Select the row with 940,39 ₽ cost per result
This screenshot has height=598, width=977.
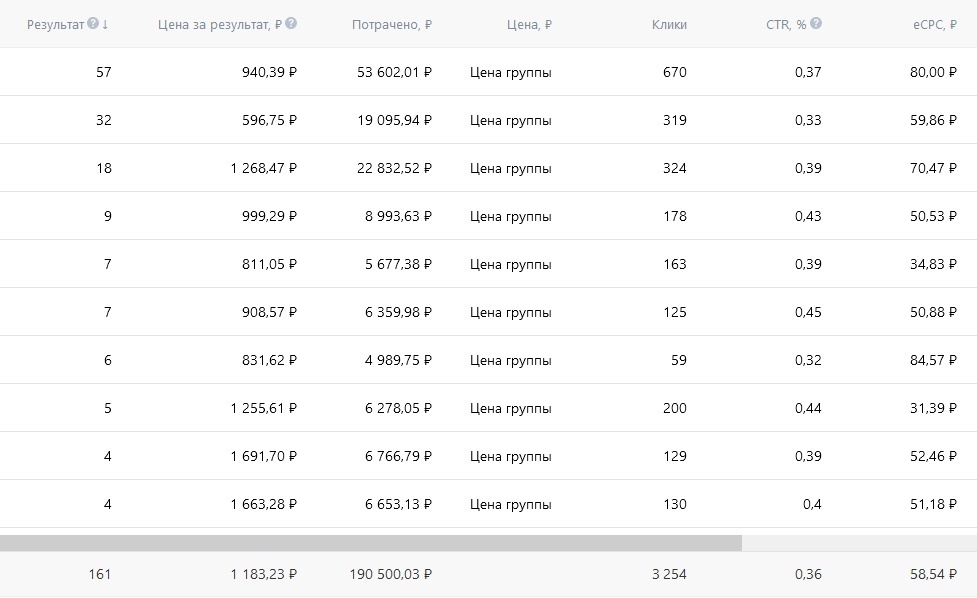264,72
